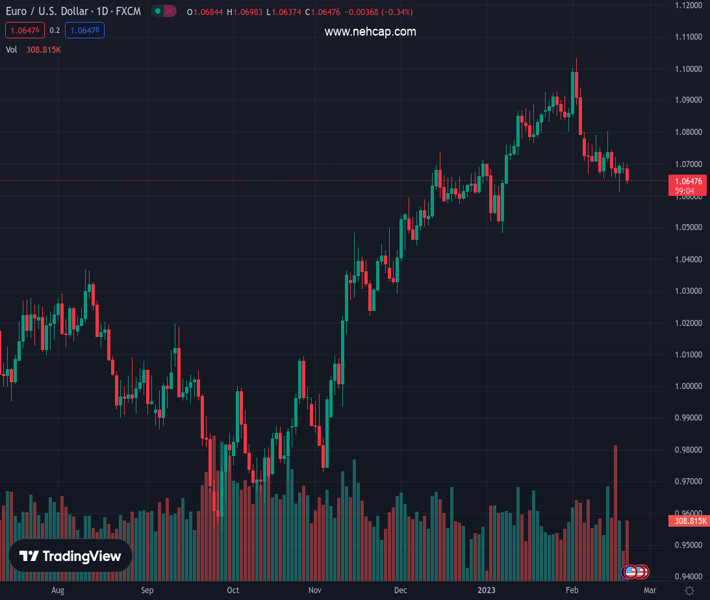Click the Feb label on time axis
This screenshot has width=710, height=600.
[x=572, y=591]
